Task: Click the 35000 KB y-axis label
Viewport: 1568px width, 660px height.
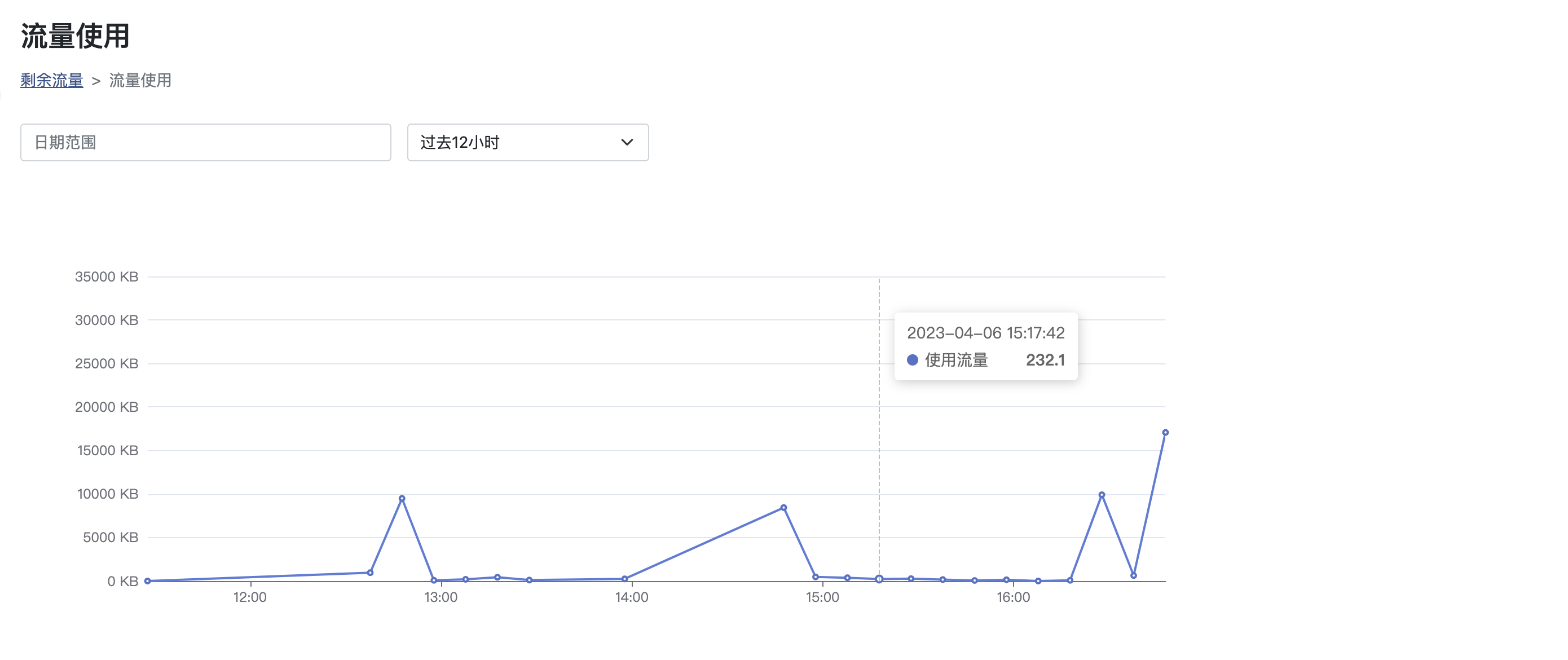Action: (107, 277)
